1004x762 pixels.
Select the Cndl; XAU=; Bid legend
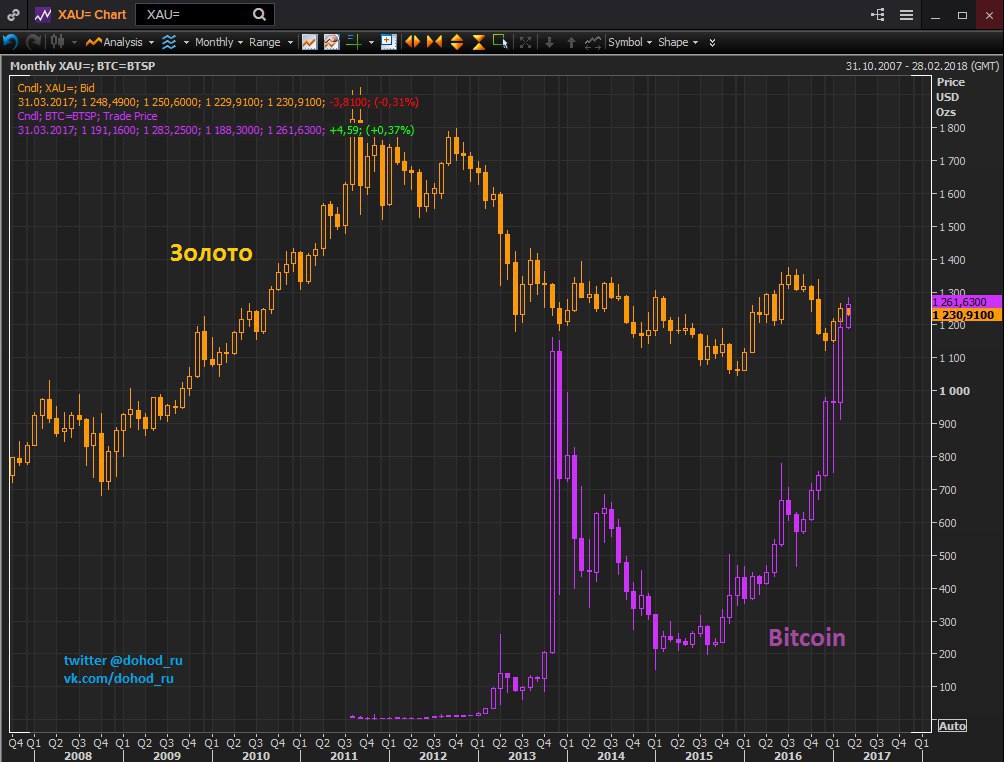(56, 88)
